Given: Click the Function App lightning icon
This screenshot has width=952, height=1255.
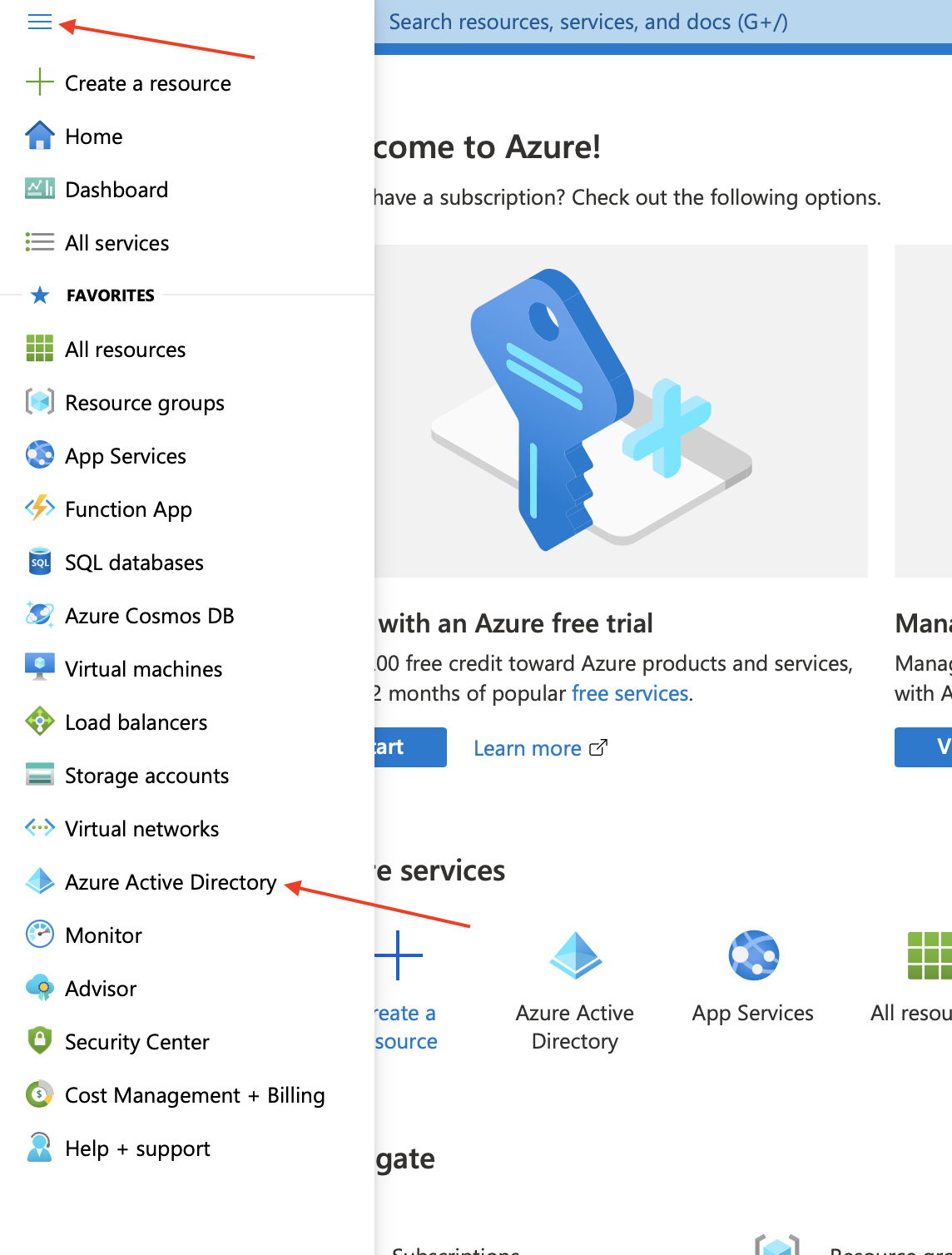Looking at the screenshot, I should coord(39,508).
